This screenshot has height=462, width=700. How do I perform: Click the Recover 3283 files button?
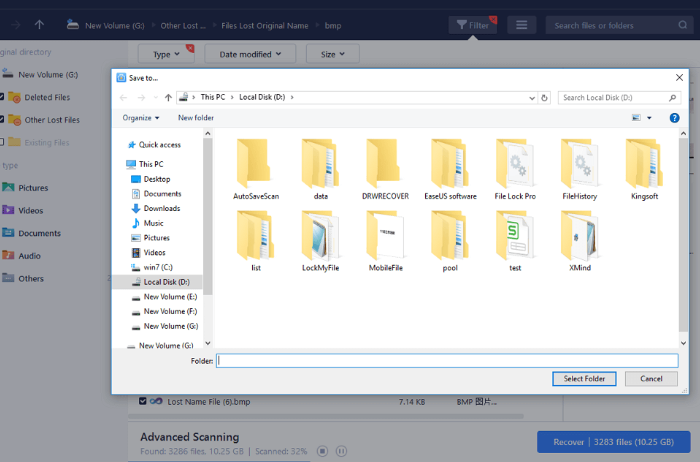[x=613, y=442]
